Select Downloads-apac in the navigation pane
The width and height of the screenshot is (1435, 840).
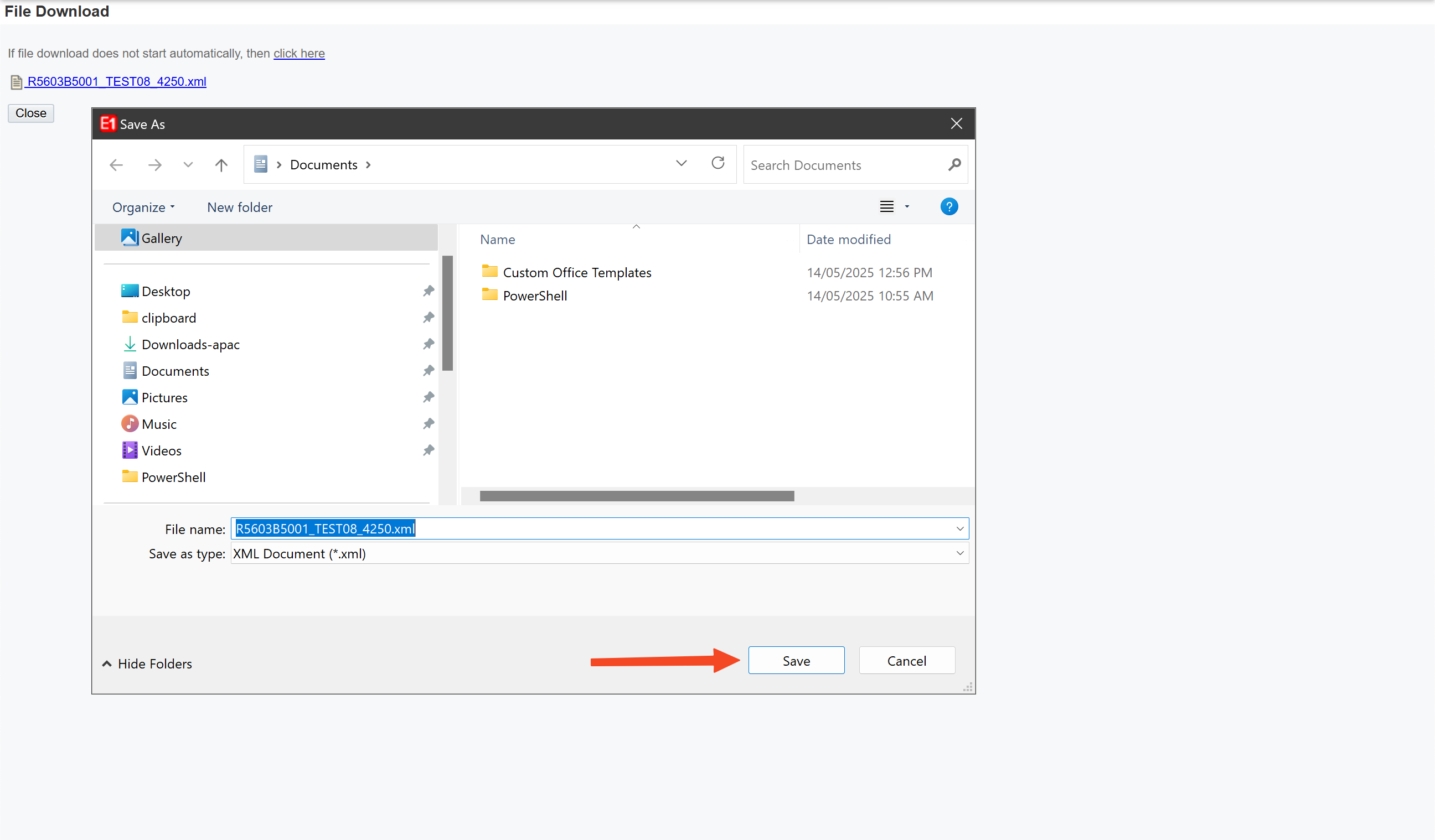(x=190, y=344)
